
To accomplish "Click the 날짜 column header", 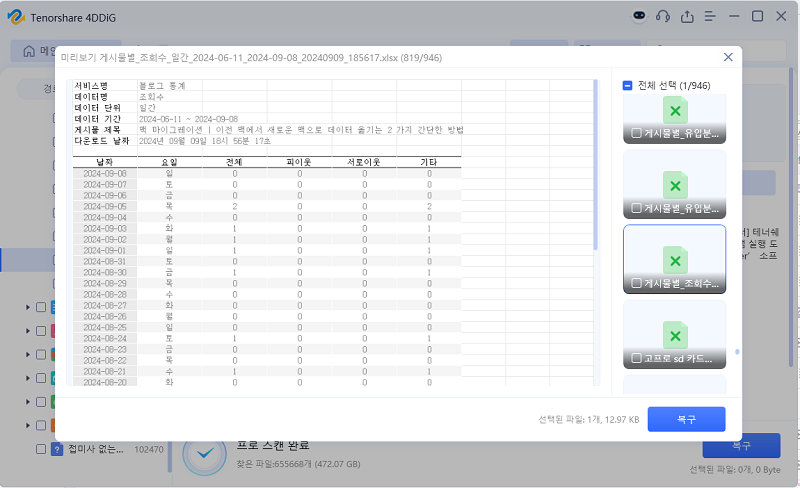I will 105,162.
